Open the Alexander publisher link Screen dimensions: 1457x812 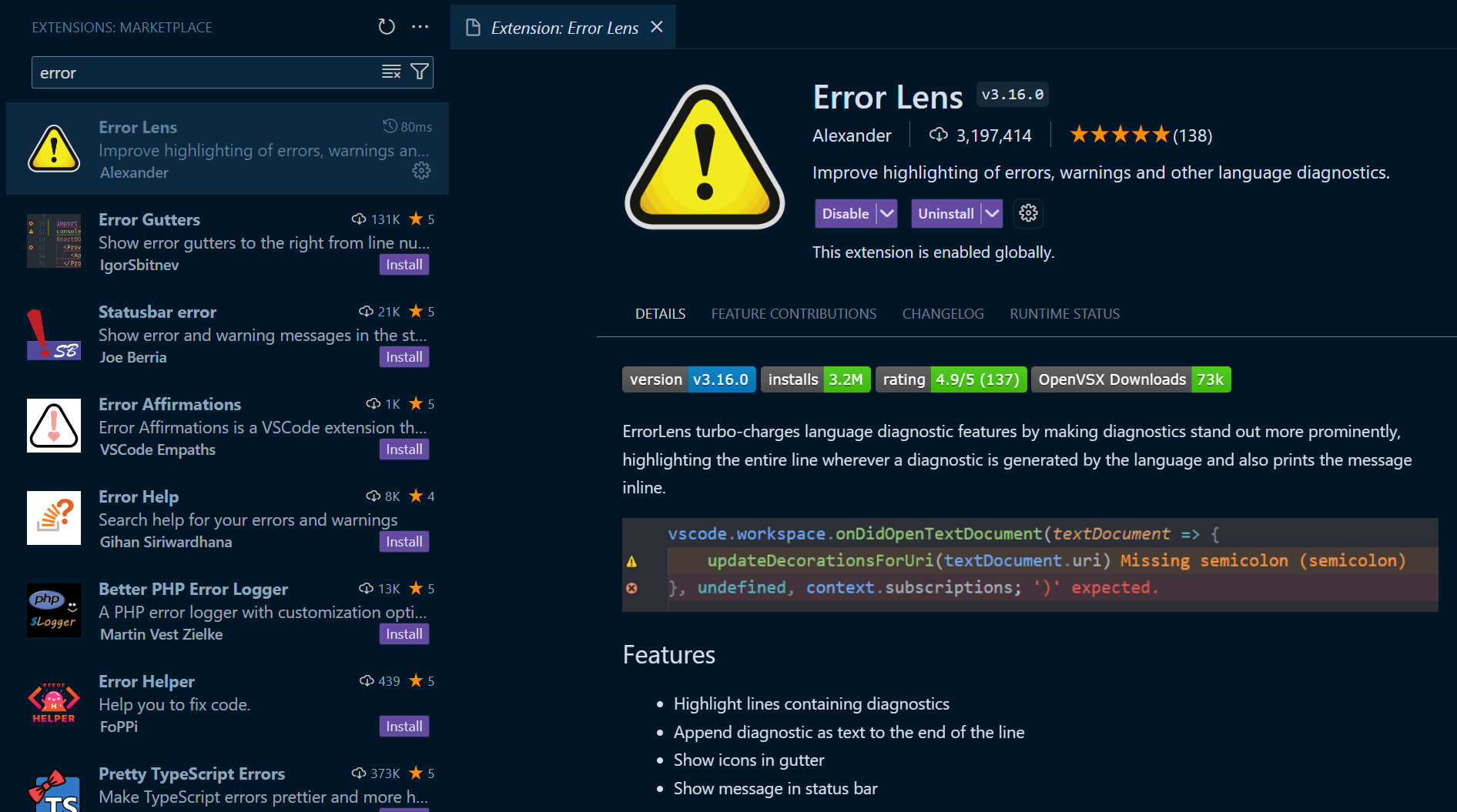(x=851, y=135)
